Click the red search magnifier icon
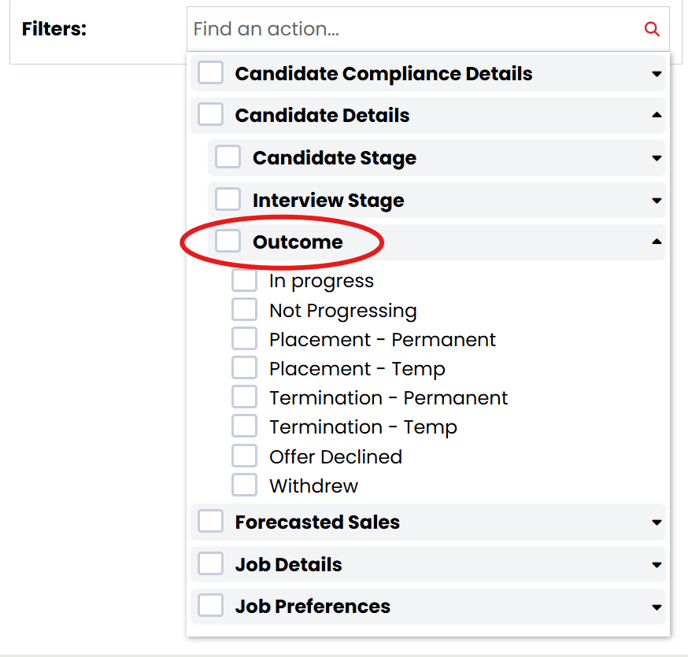The height and width of the screenshot is (657, 688). 652,29
